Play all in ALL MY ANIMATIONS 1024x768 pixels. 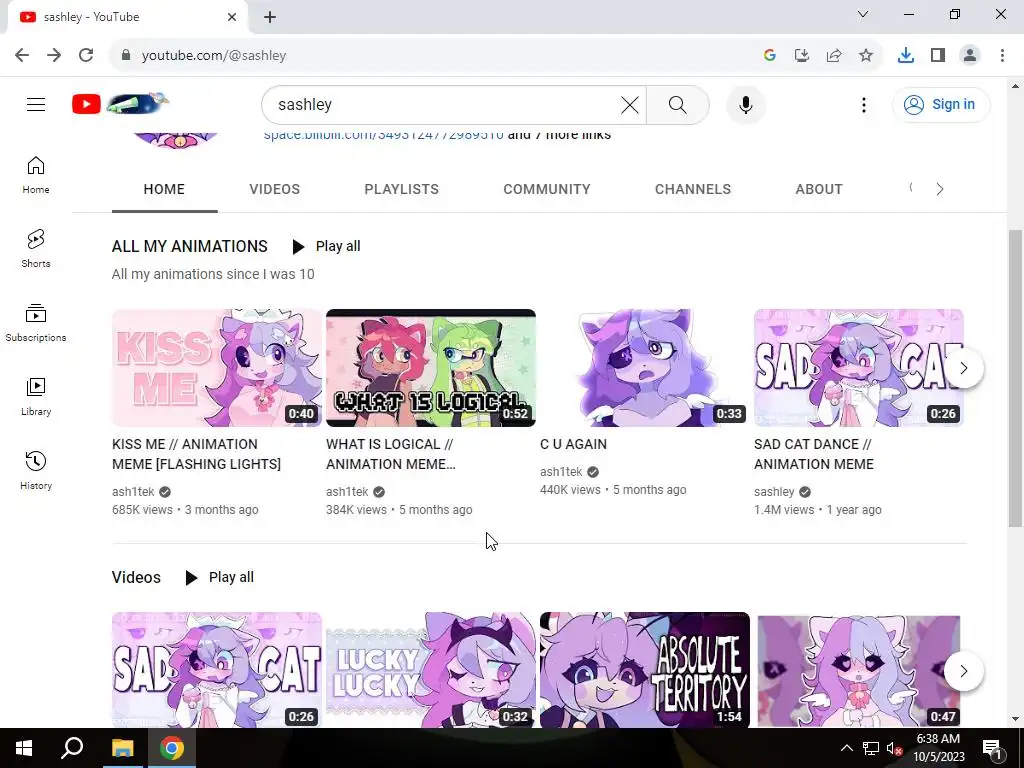pos(326,246)
